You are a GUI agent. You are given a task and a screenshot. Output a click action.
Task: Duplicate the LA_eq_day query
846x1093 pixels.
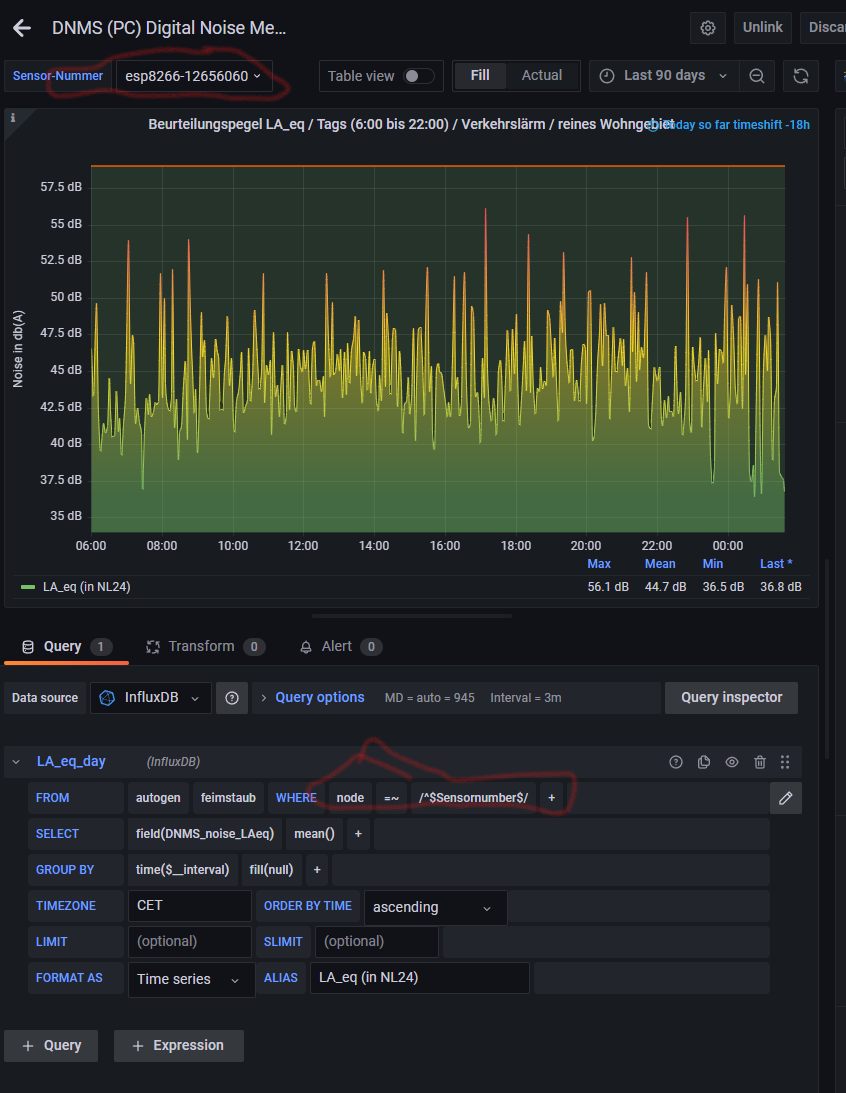point(704,762)
